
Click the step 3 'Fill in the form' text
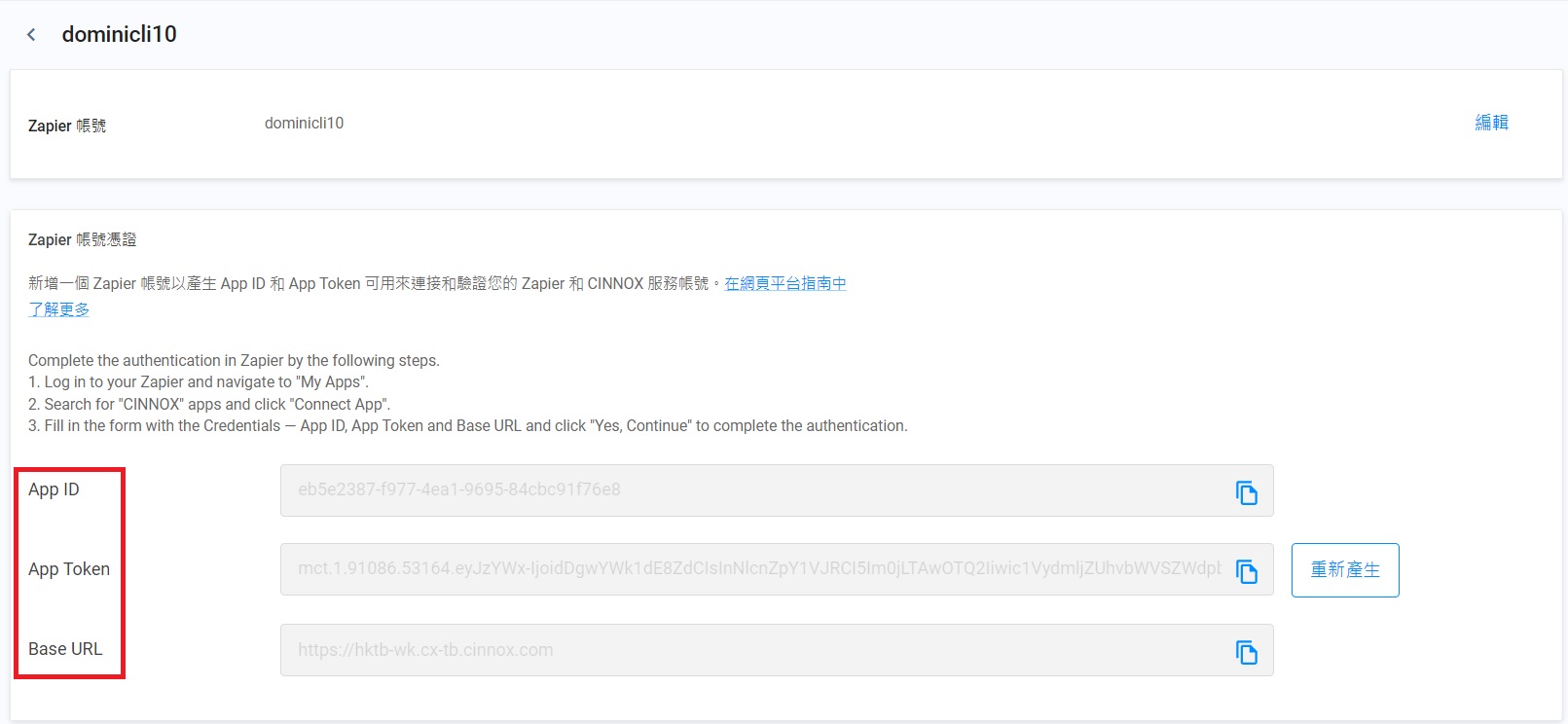pyautogui.click(x=467, y=426)
